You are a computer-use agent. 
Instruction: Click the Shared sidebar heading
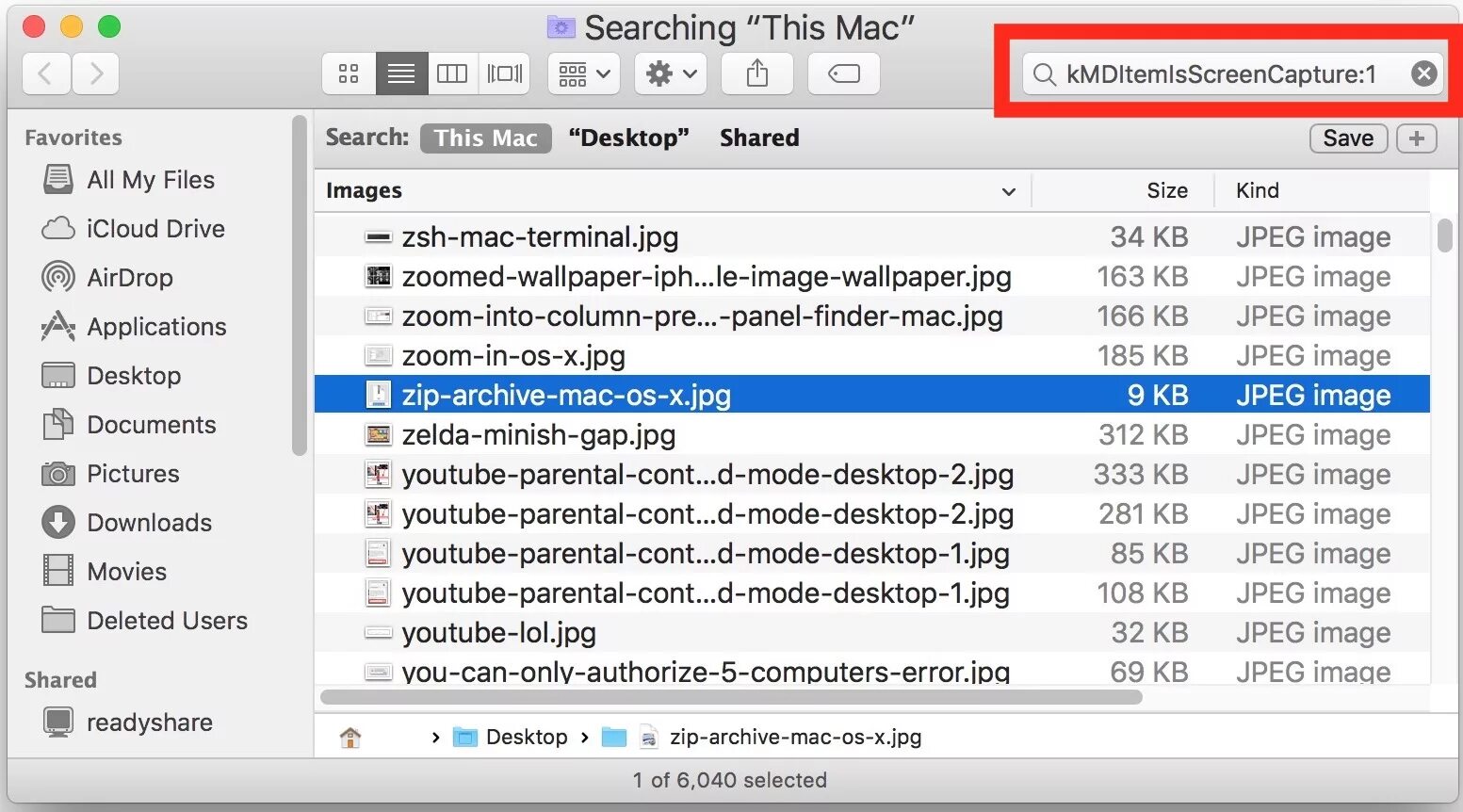(x=60, y=680)
